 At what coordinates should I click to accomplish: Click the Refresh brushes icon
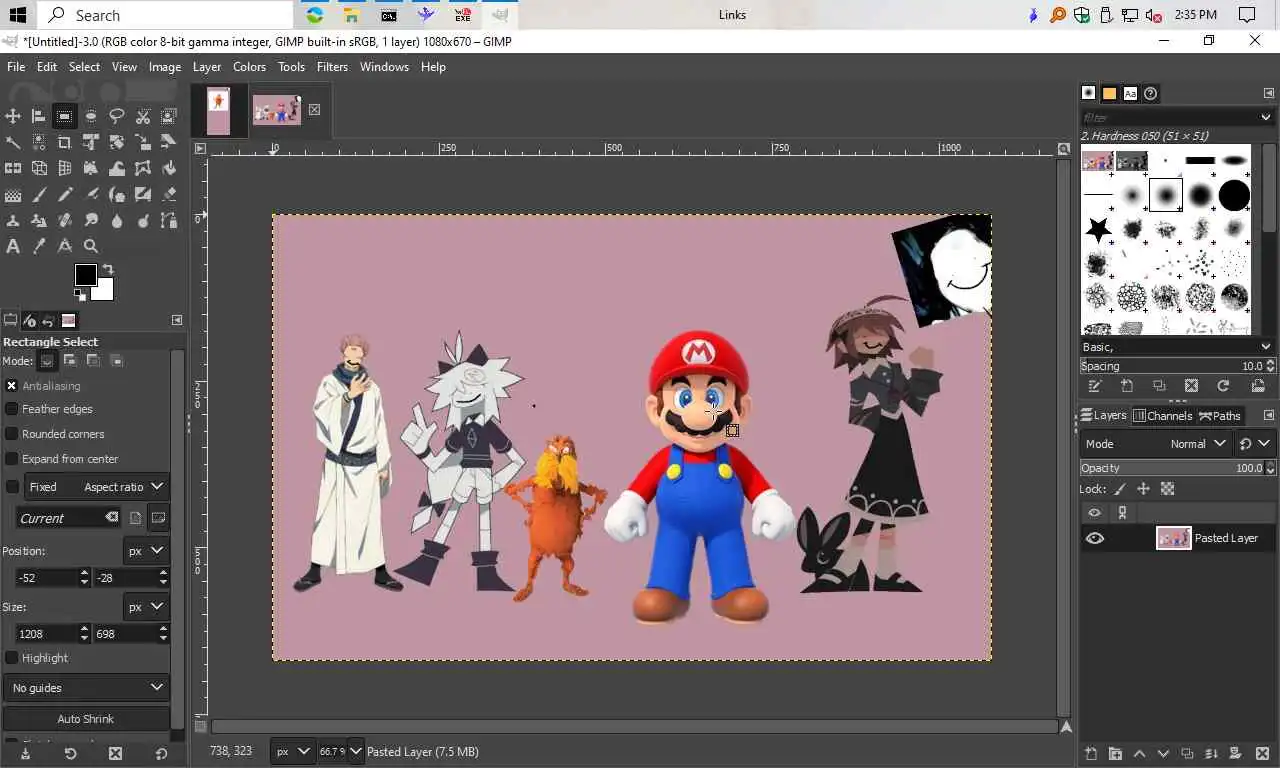coord(1223,386)
